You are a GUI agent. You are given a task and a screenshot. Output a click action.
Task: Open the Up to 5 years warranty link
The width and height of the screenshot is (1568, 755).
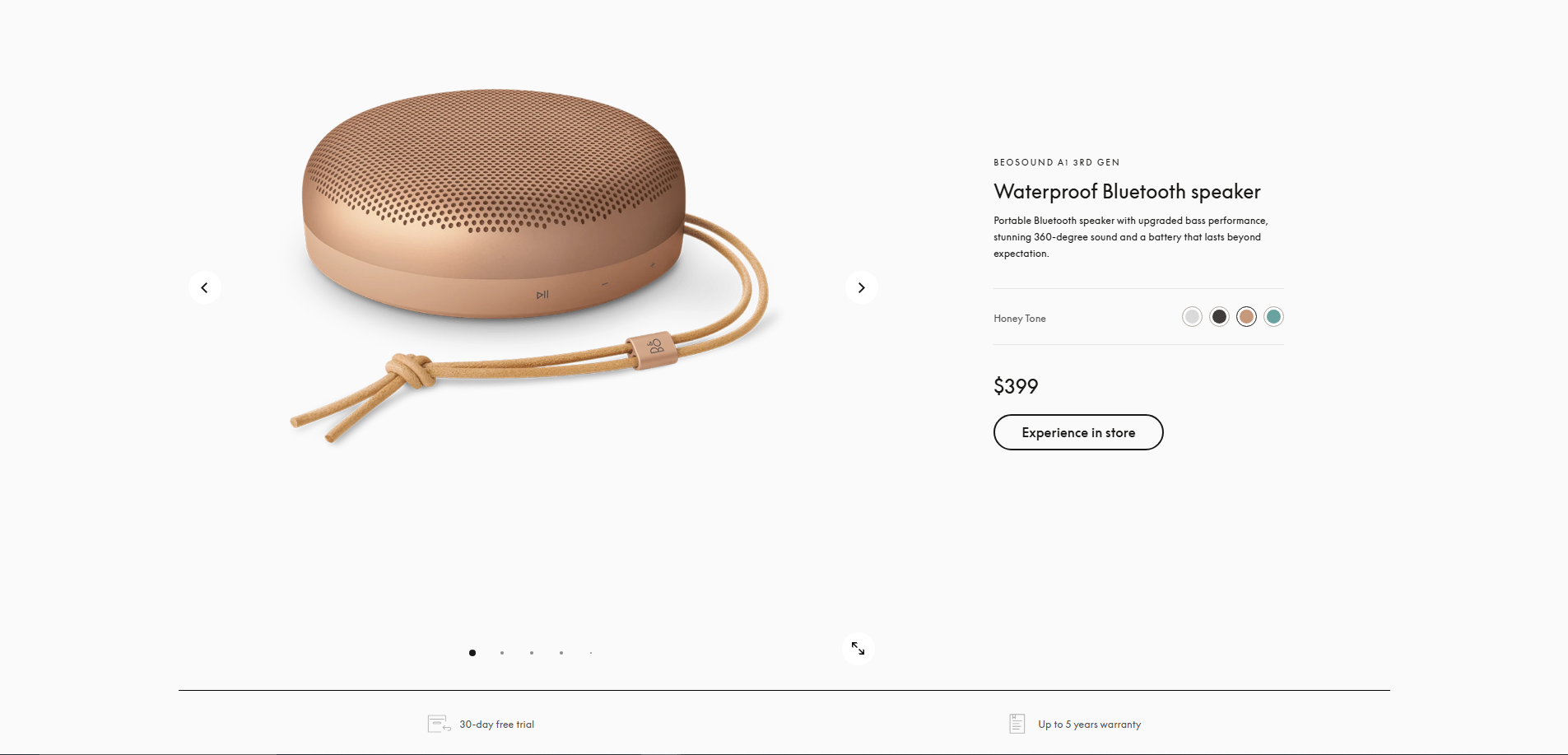(x=1089, y=725)
